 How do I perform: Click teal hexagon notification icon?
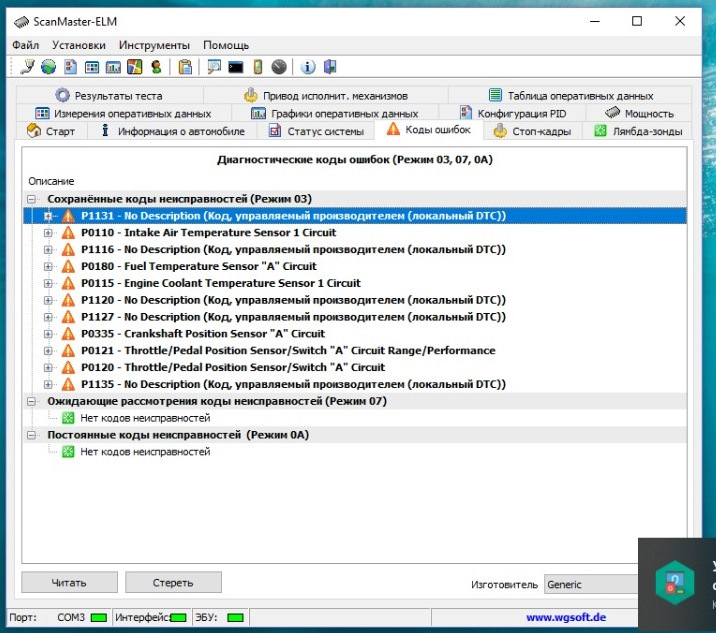(674, 582)
